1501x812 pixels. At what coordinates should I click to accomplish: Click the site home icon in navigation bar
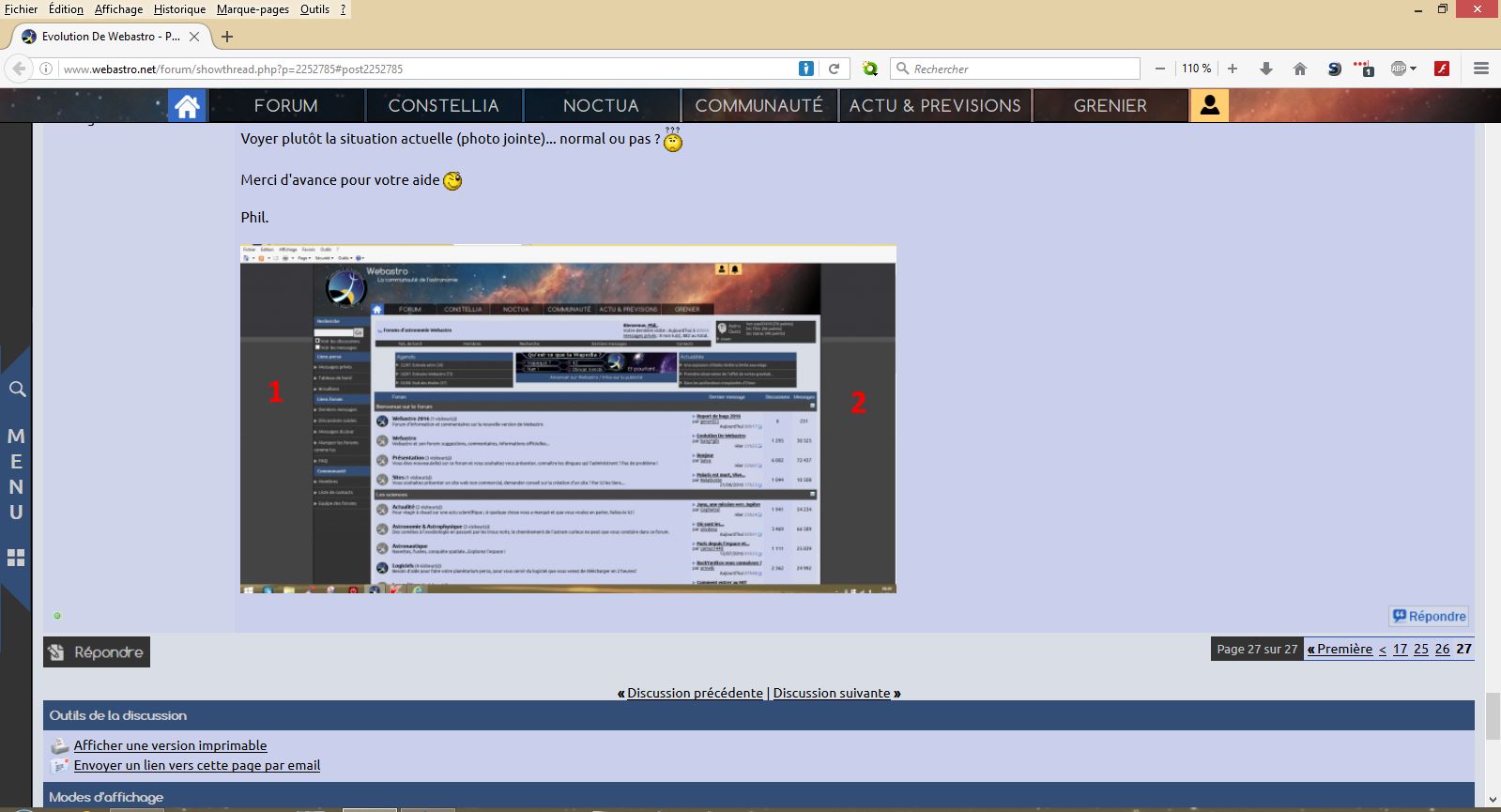(187, 106)
